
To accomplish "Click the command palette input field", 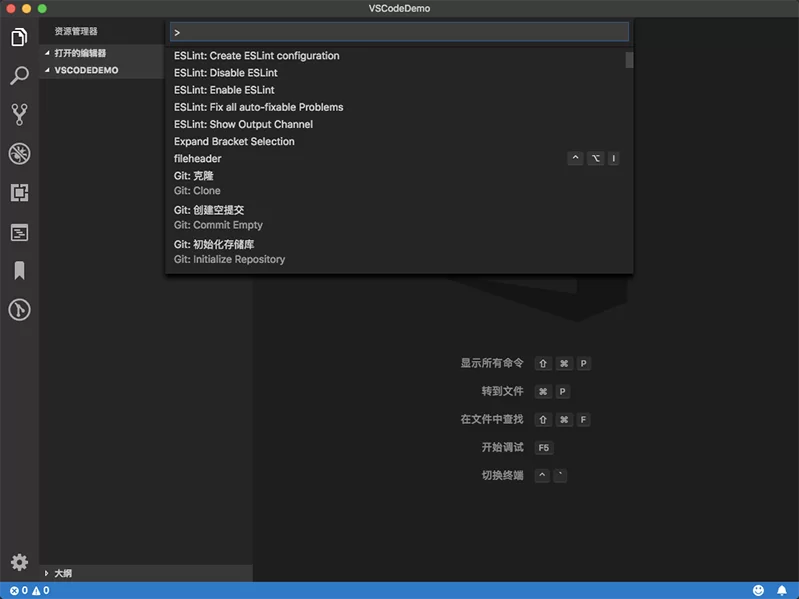I will 399,32.
